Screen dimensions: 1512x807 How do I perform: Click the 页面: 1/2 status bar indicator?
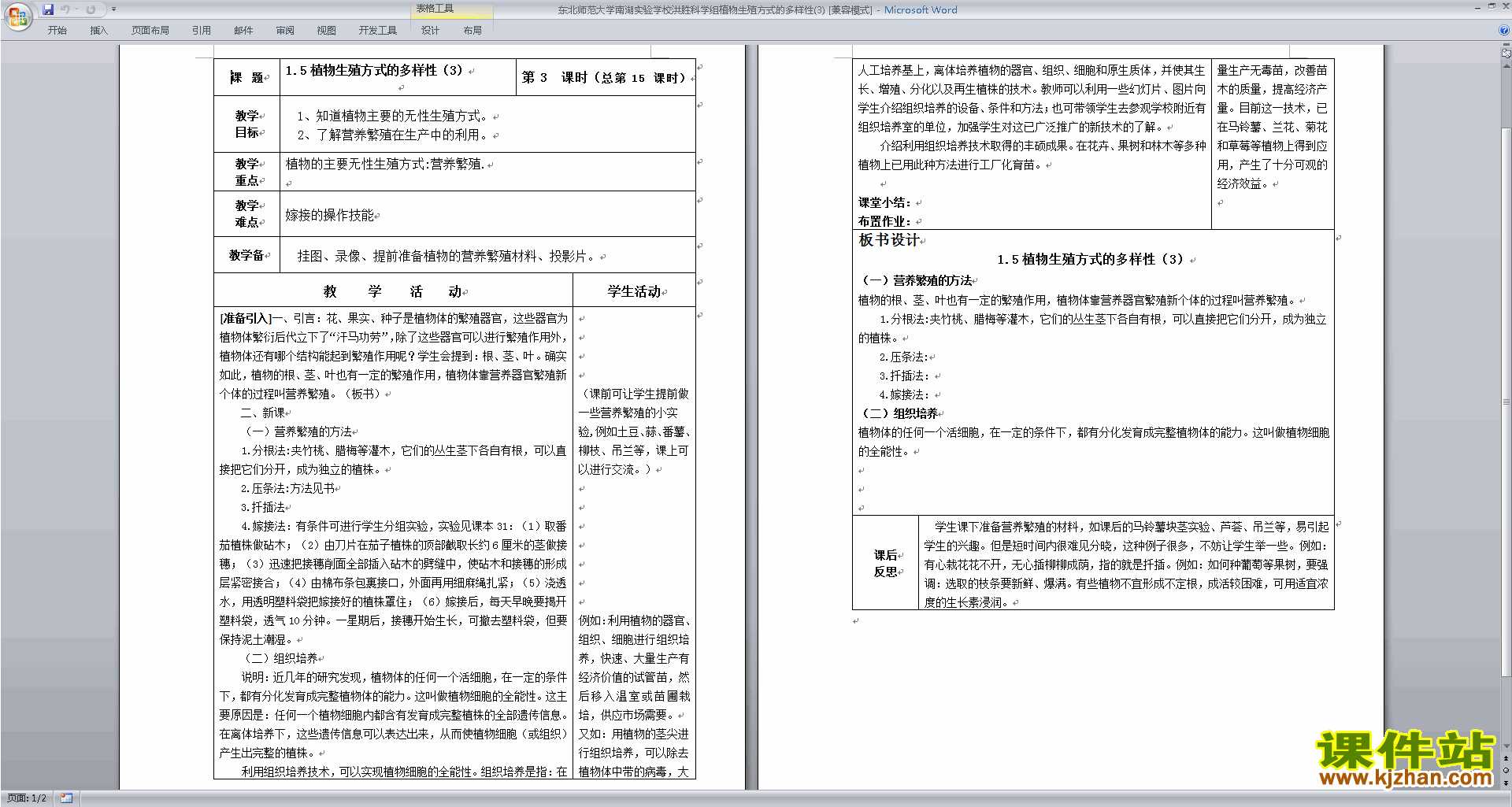[x=27, y=798]
